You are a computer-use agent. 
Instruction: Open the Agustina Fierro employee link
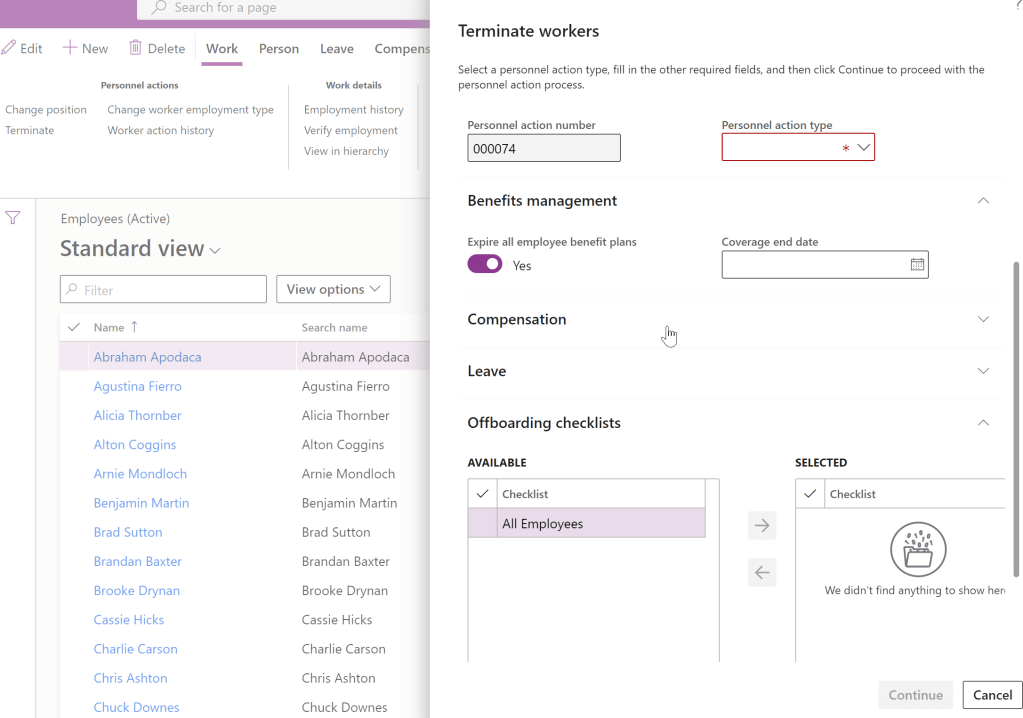pos(137,386)
